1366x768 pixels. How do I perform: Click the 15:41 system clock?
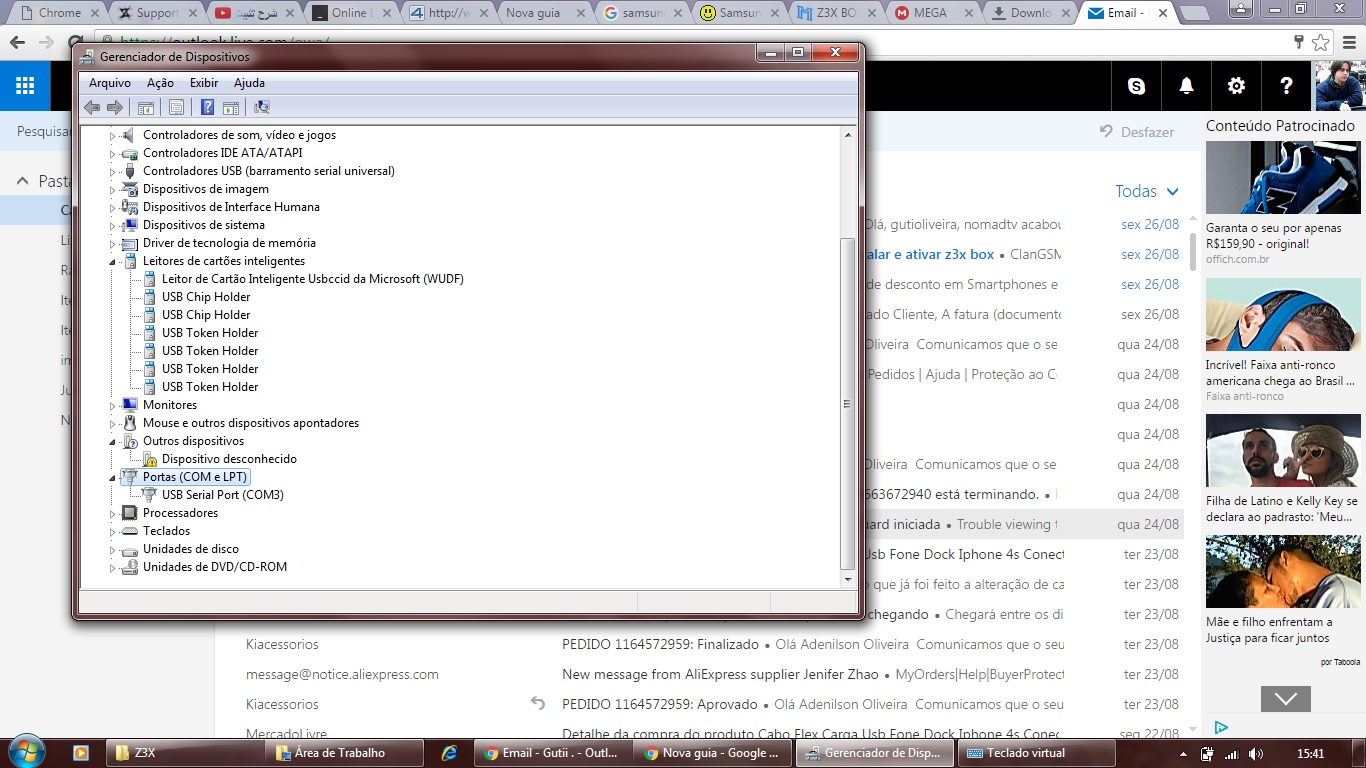point(1310,753)
